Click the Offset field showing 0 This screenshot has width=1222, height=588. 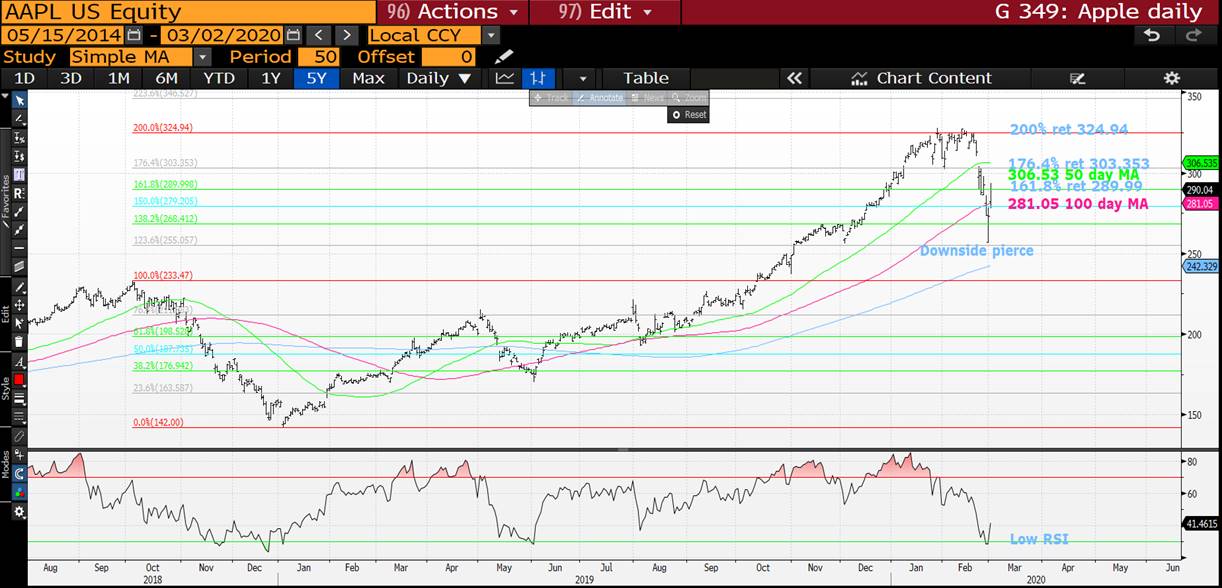448,57
